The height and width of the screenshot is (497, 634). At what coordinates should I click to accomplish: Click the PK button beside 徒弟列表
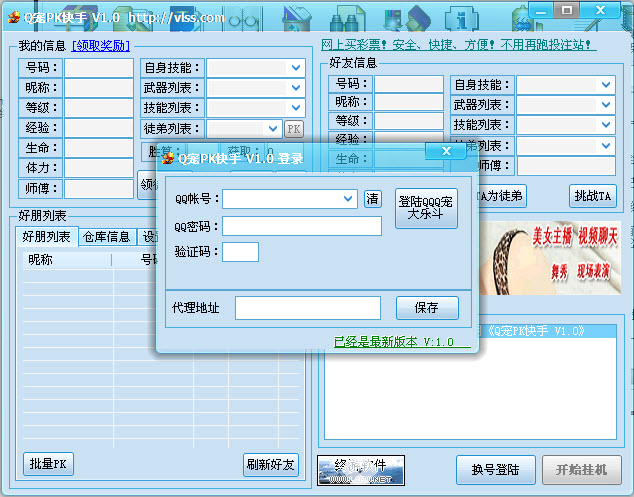294,129
